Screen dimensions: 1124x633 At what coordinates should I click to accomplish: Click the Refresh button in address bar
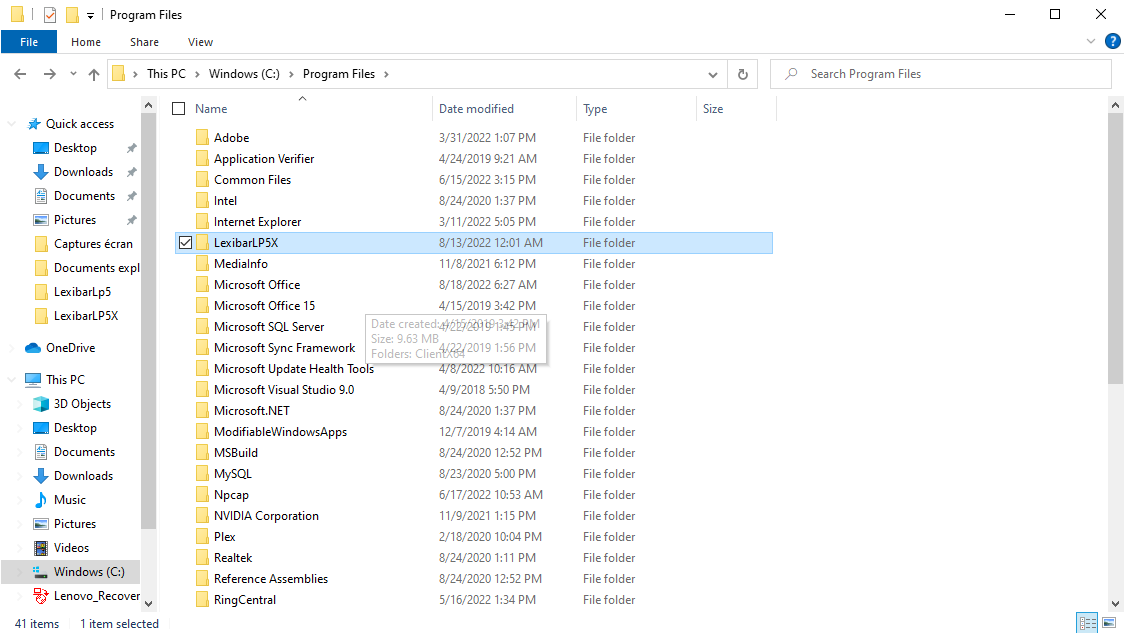(742, 74)
